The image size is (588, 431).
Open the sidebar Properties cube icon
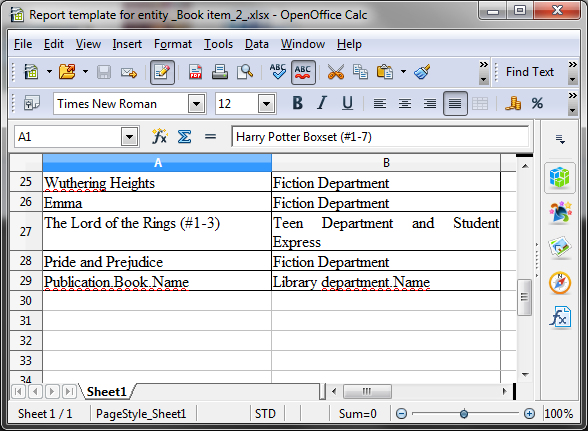coord(560,178)
